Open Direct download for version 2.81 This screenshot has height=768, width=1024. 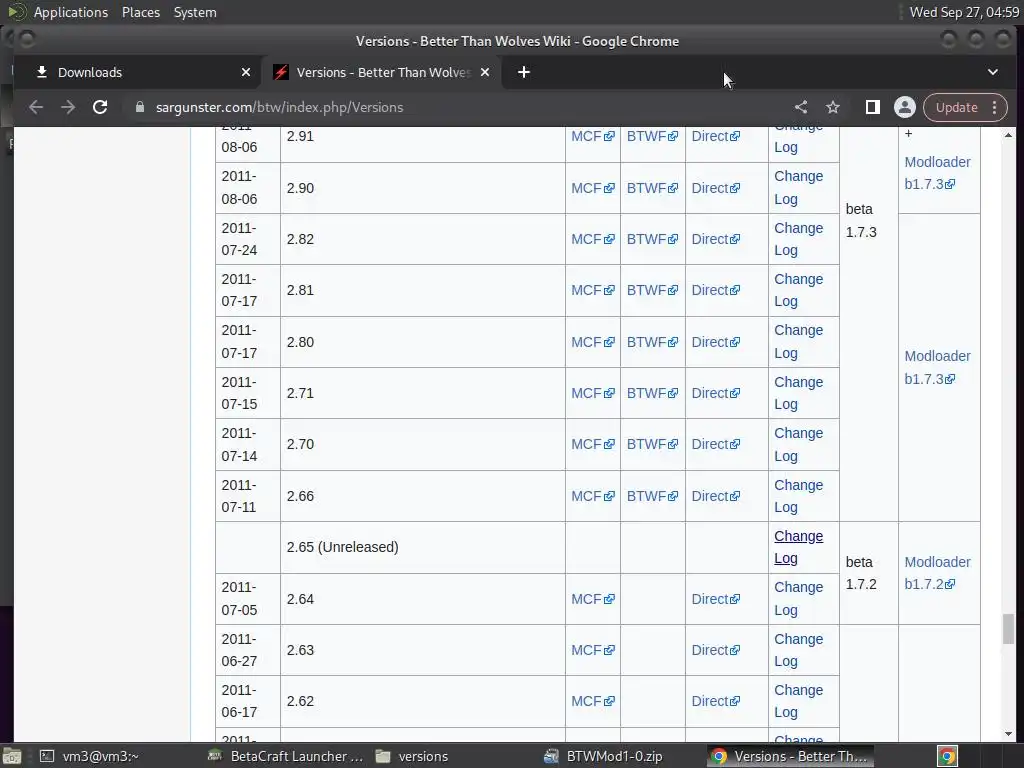click(x=715, y=290)
